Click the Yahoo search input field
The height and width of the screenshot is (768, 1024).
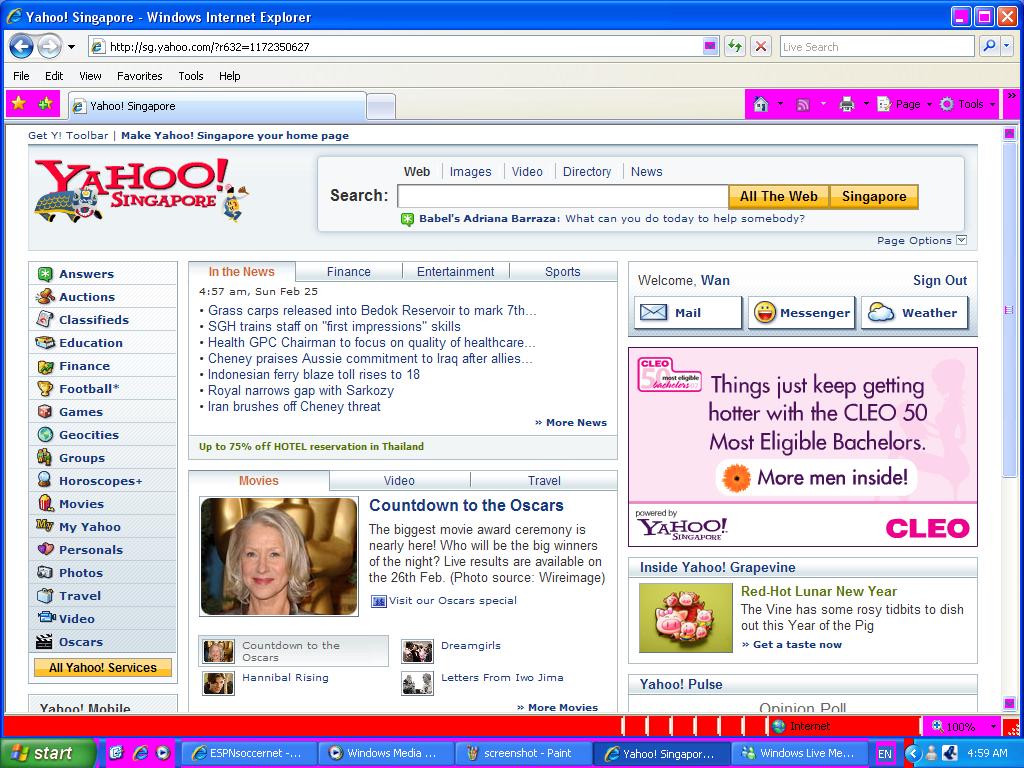(x=562, y=197)
